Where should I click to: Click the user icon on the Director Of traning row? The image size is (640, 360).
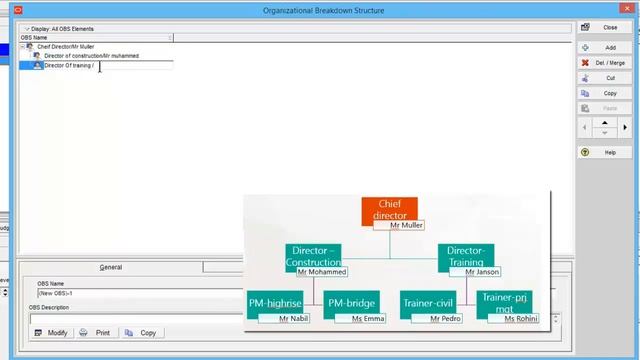[38, 65]
